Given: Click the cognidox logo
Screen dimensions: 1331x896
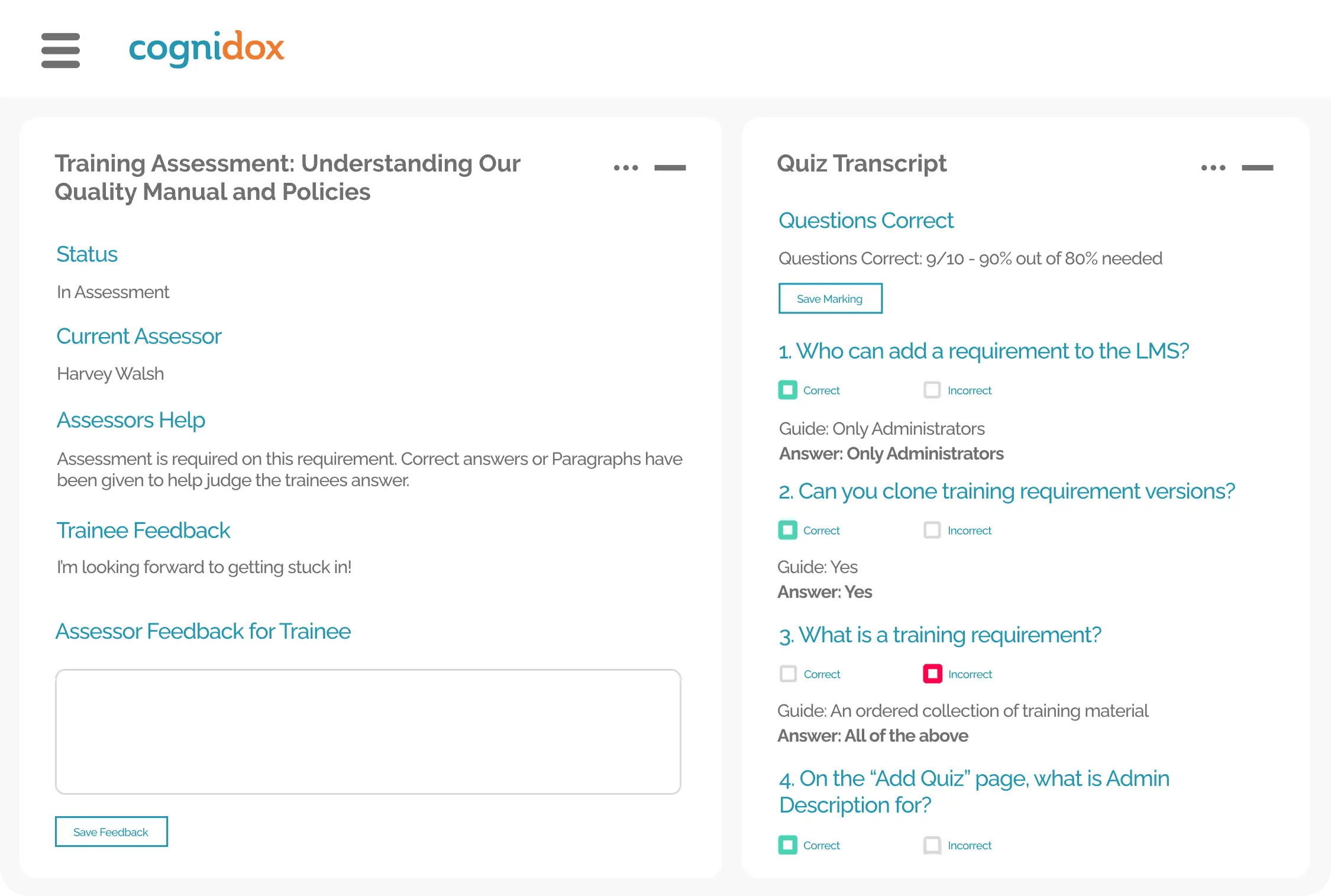Looking at the screenshot, I should click(x=206, y=47).
